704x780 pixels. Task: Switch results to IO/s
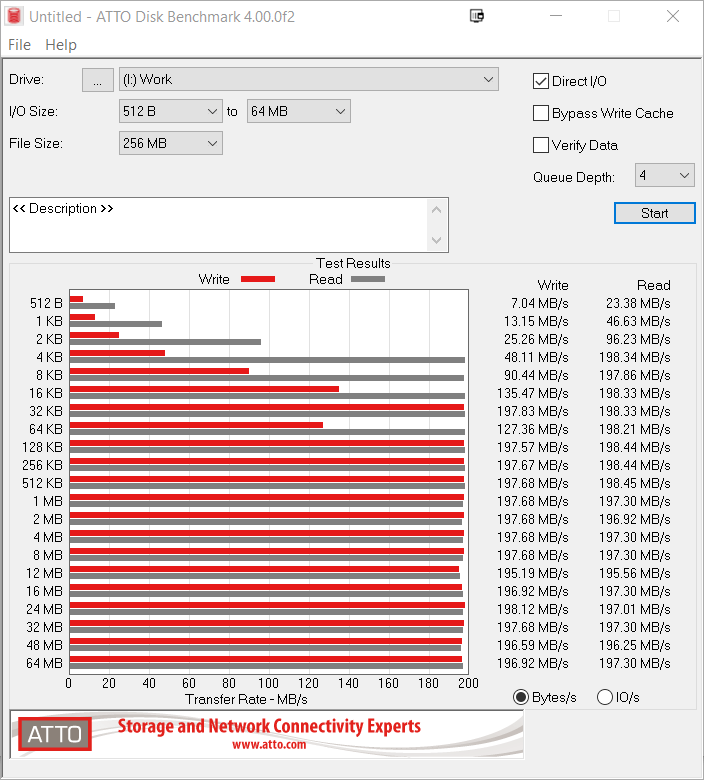604,697
